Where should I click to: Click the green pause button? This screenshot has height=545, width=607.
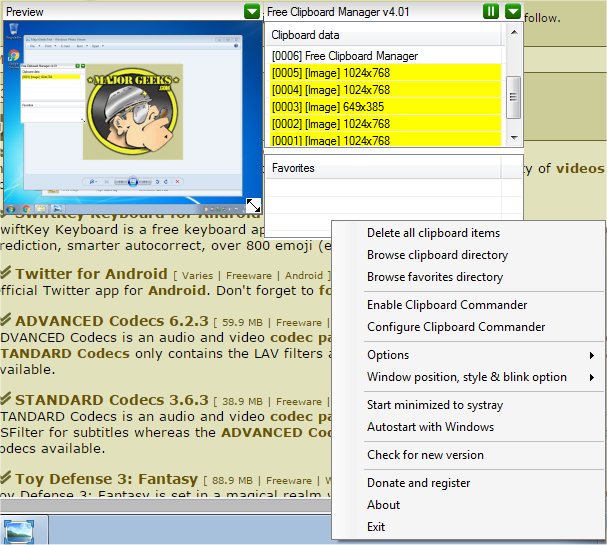tap(491, 12)
